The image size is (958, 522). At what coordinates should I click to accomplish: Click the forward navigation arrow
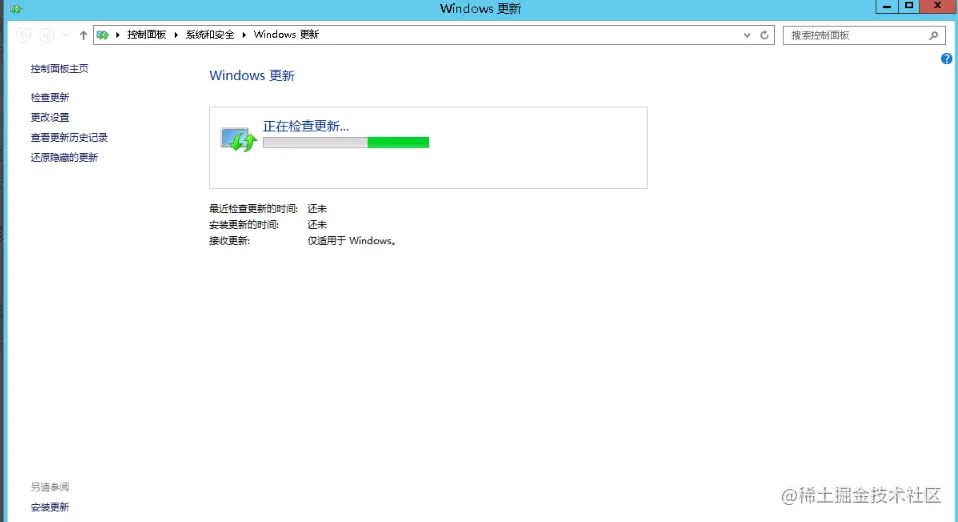47,35
